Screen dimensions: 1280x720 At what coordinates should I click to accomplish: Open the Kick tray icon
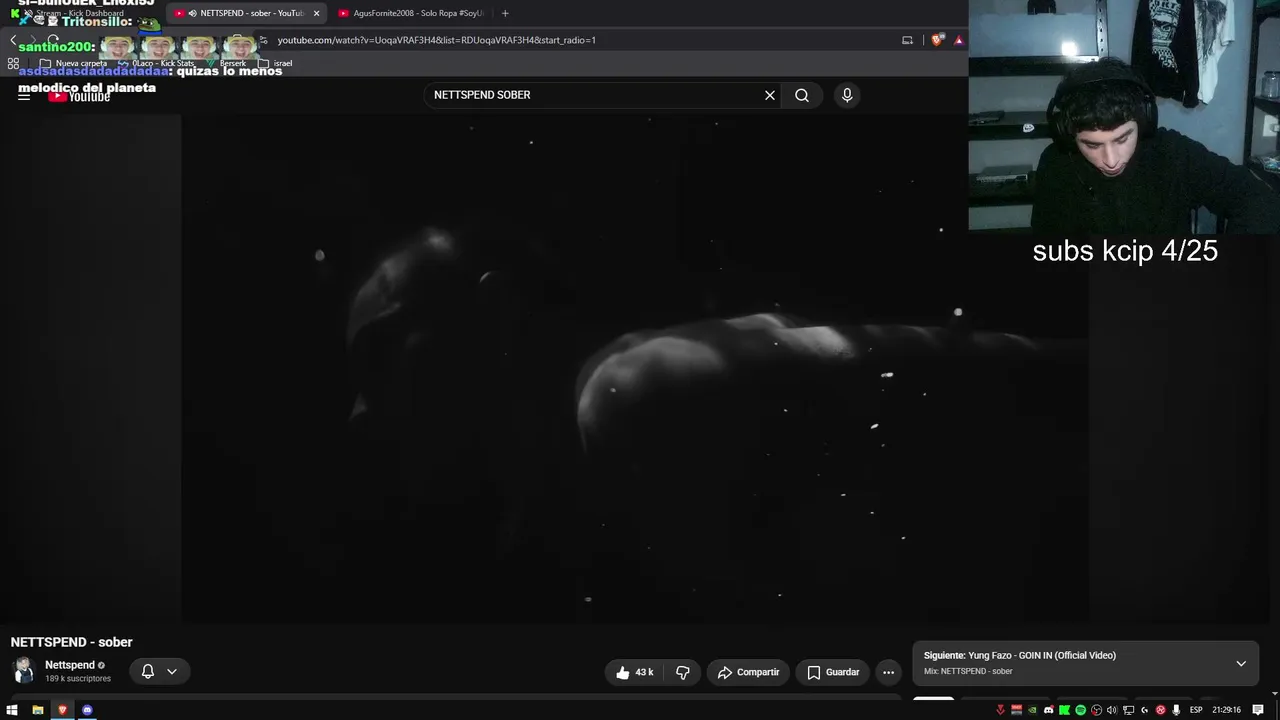click(x=1064, y=710)
